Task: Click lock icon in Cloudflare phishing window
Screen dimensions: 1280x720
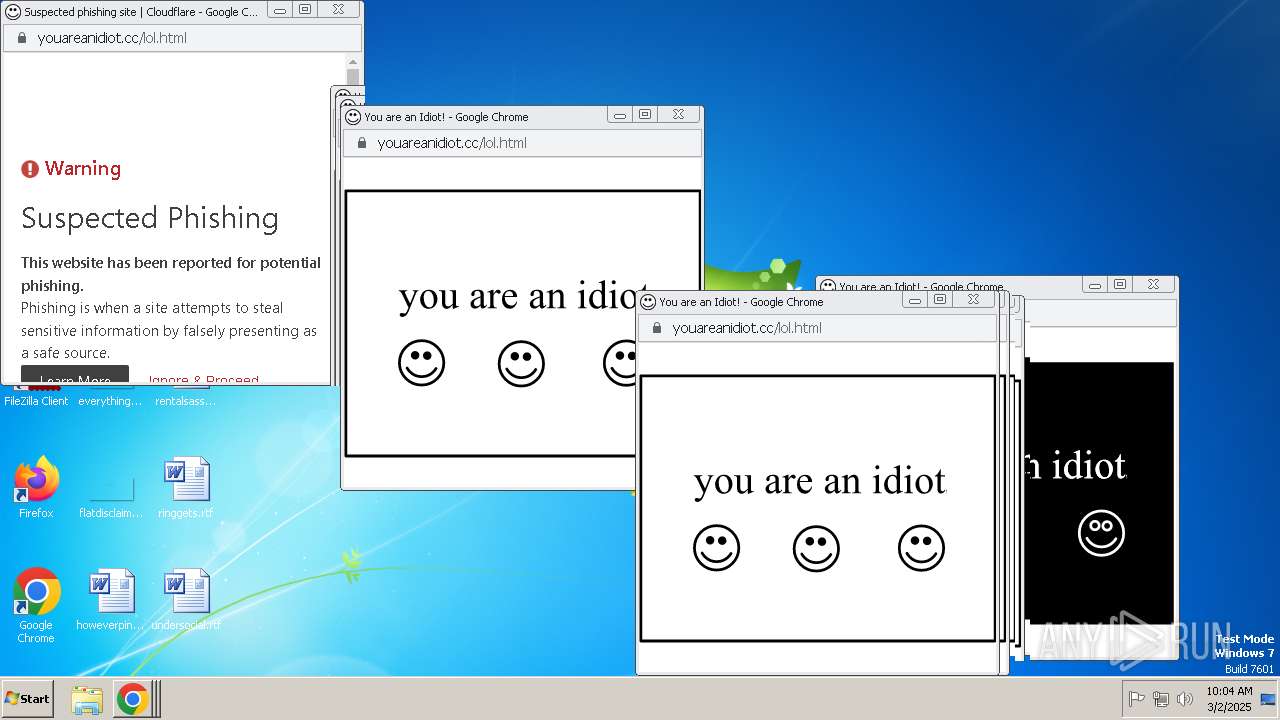Action: [22, 38]
